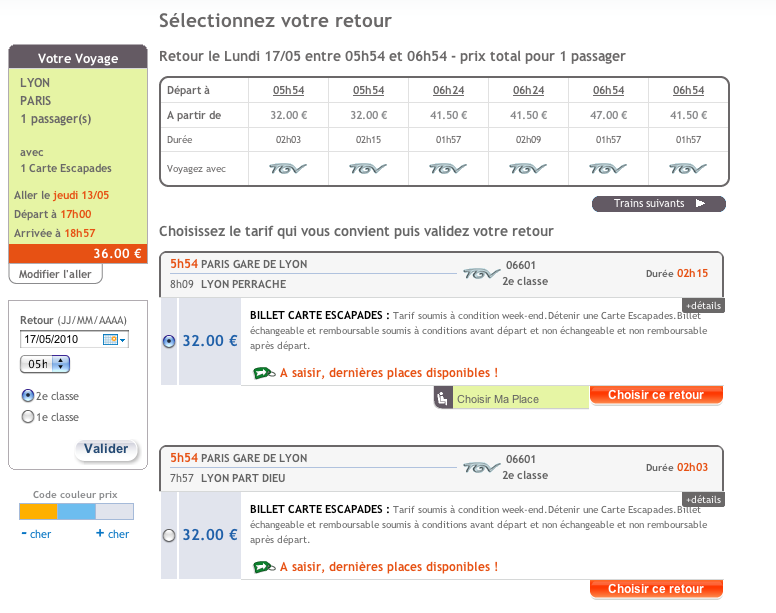Open the calendar date picker icon
Screen dimensions: 776x613
pyautogui.click(x=110, y=340)
